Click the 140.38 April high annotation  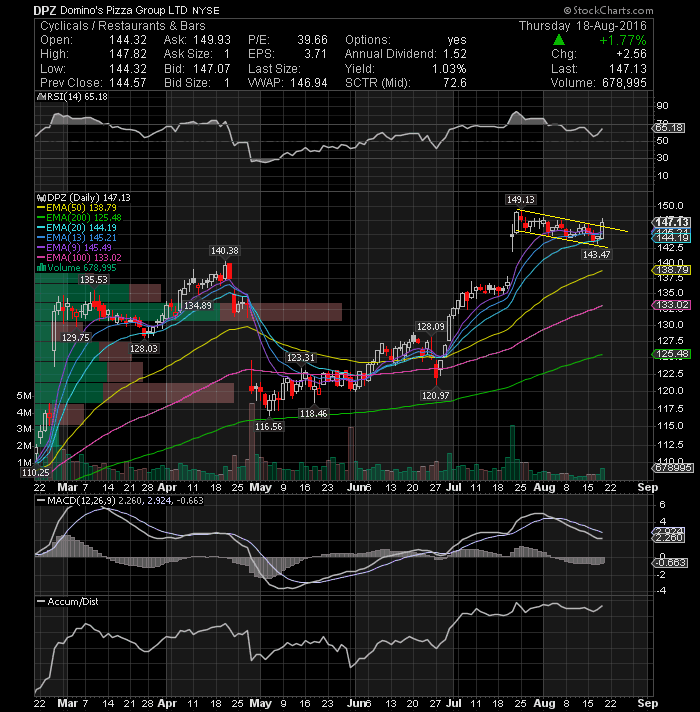[x=225, y=251]
